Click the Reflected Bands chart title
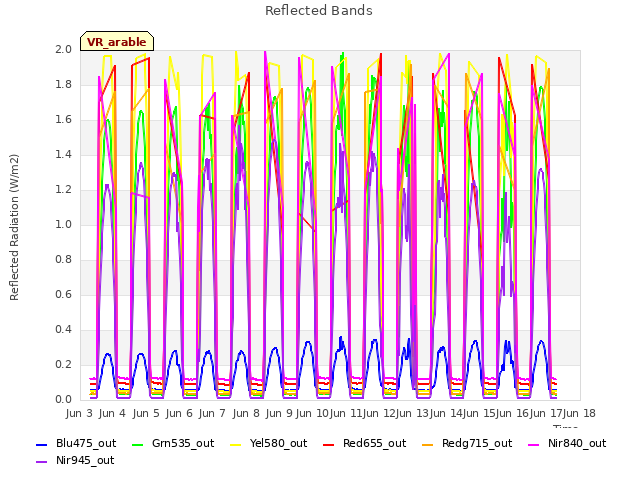The image size is (640, 480). point(319,11)
